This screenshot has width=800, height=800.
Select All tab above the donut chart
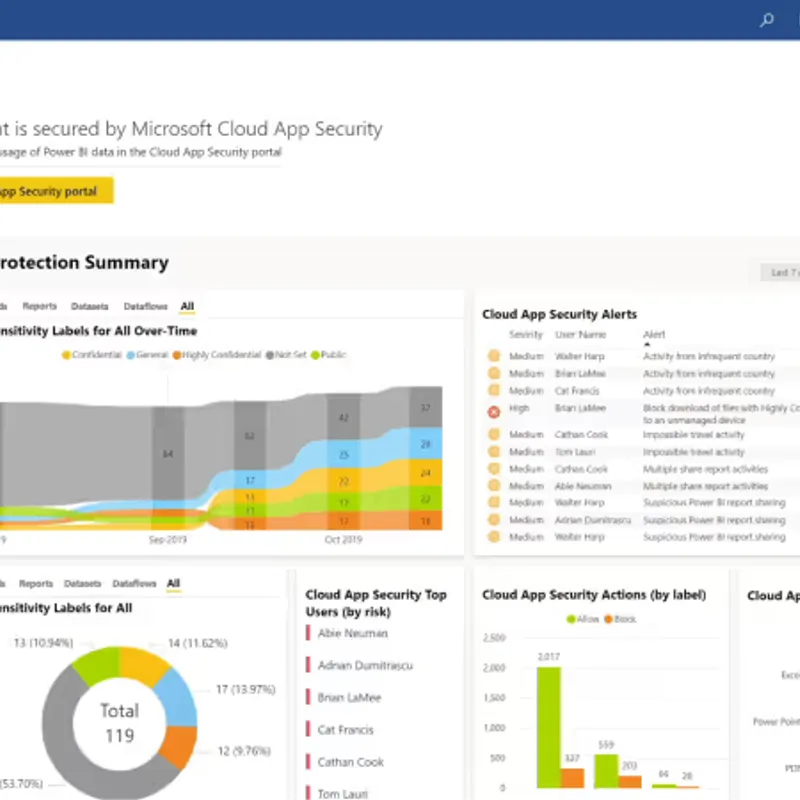point(173,583)
